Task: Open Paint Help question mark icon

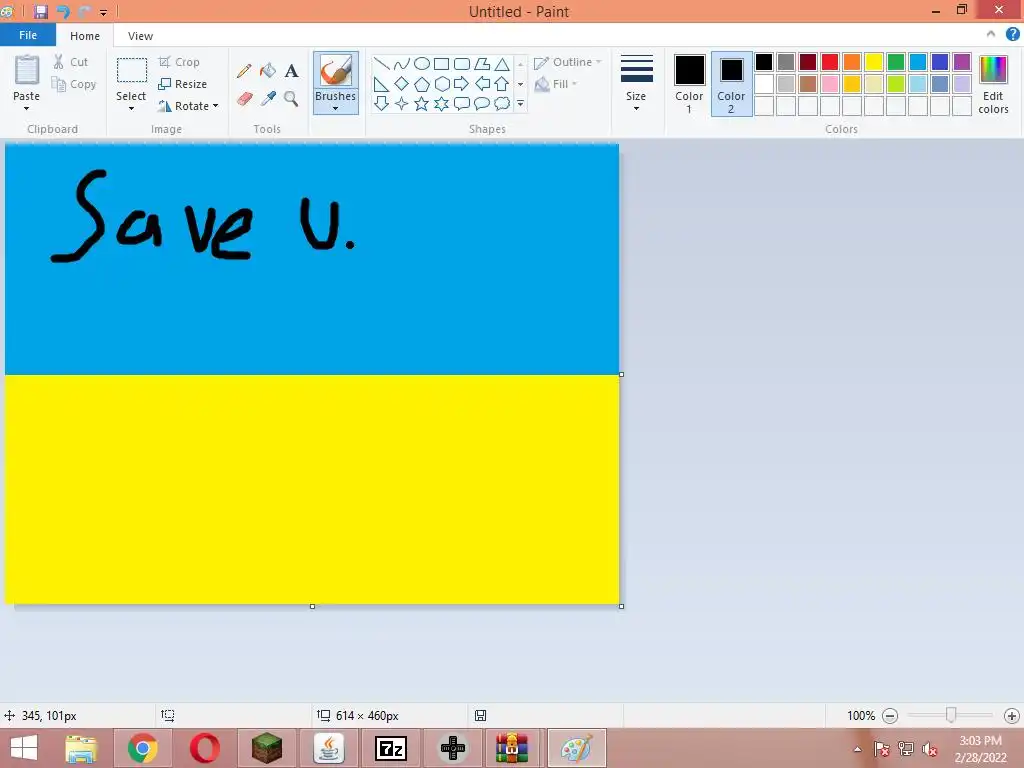Action: 1013,35
